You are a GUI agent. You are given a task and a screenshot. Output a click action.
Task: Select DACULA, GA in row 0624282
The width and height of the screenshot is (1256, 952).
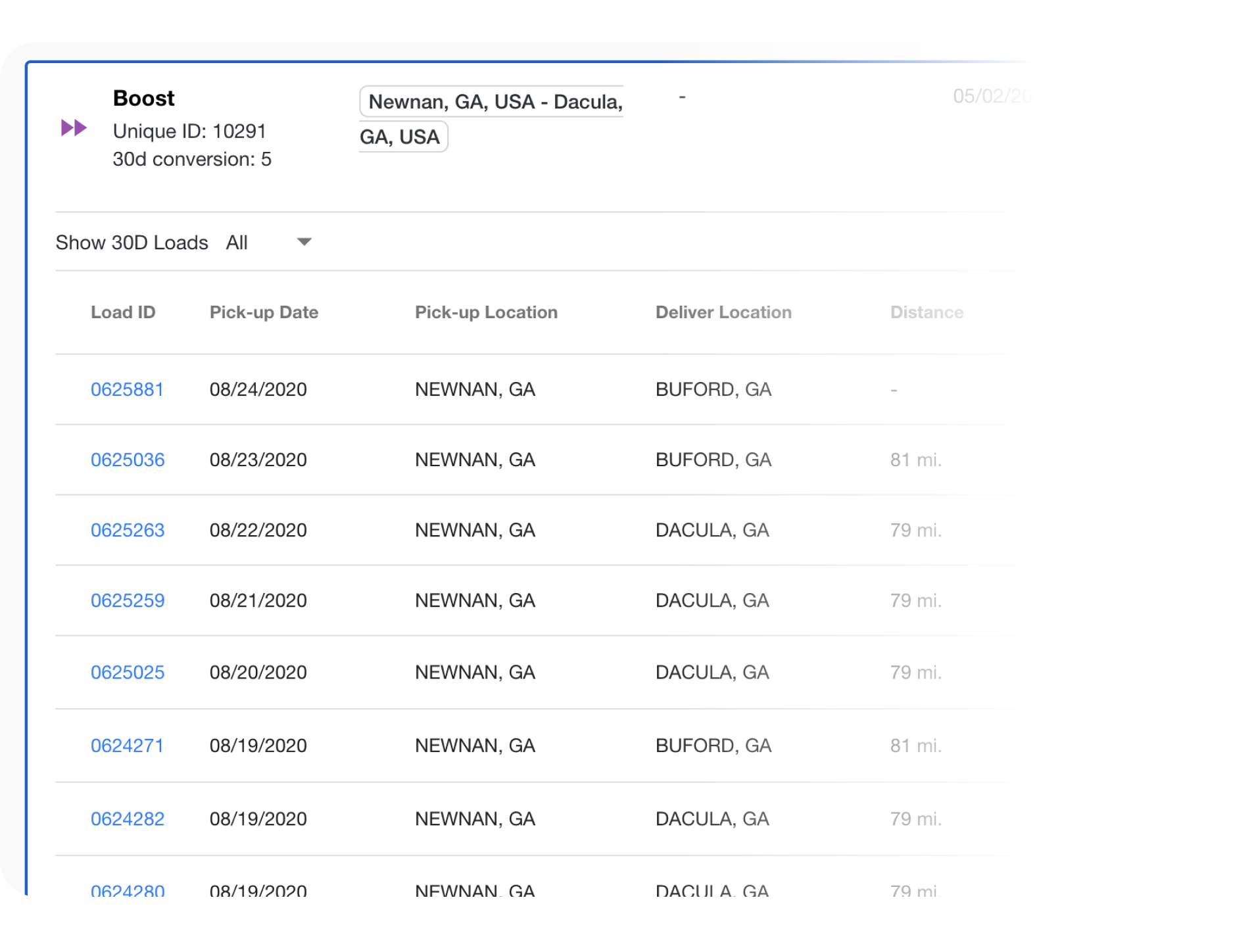[712, 819]
